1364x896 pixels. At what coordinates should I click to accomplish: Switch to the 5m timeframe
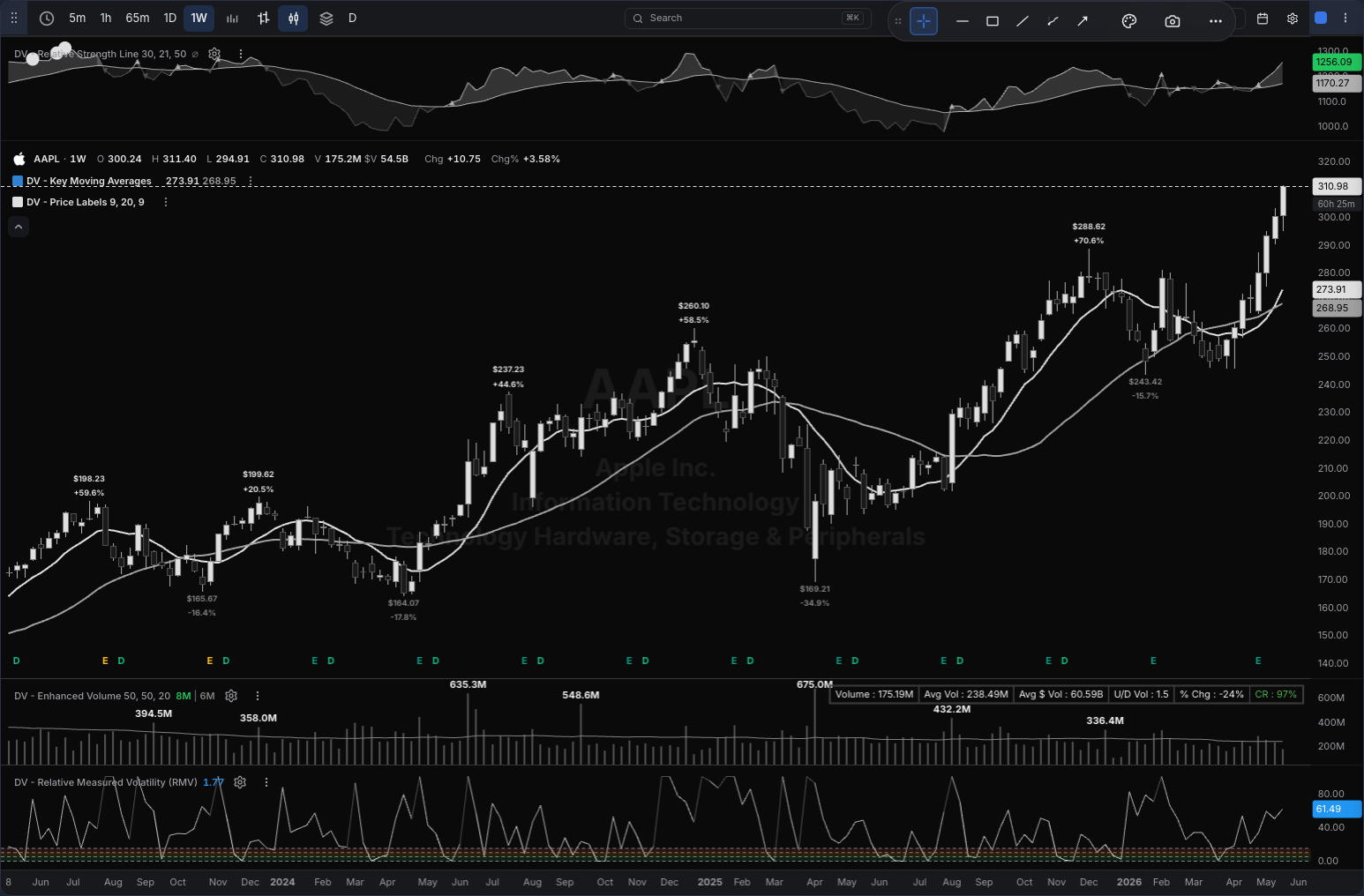point(78,18)
